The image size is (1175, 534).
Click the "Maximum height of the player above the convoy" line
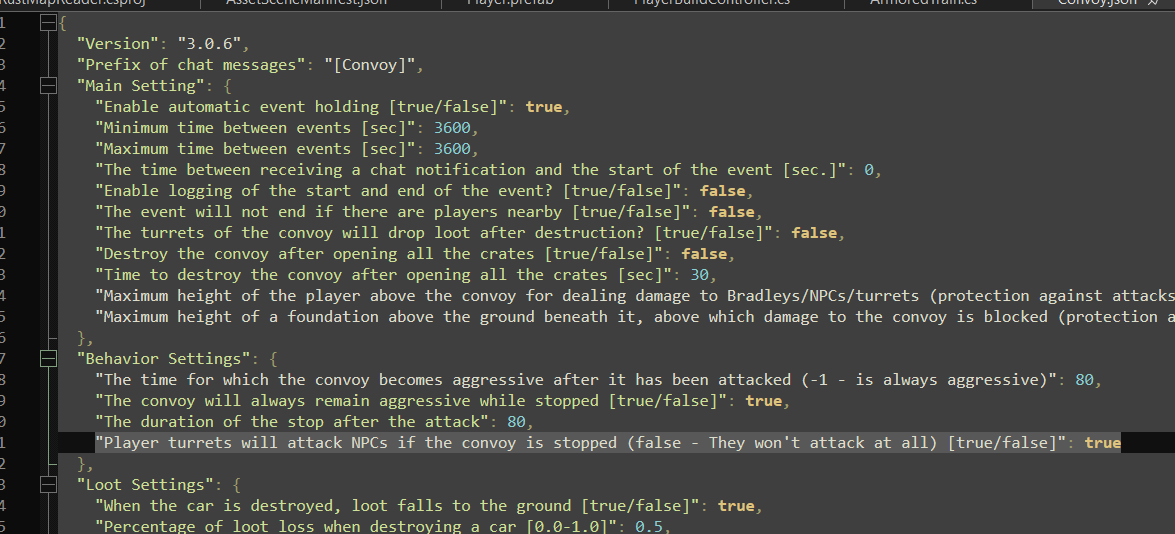635,296
